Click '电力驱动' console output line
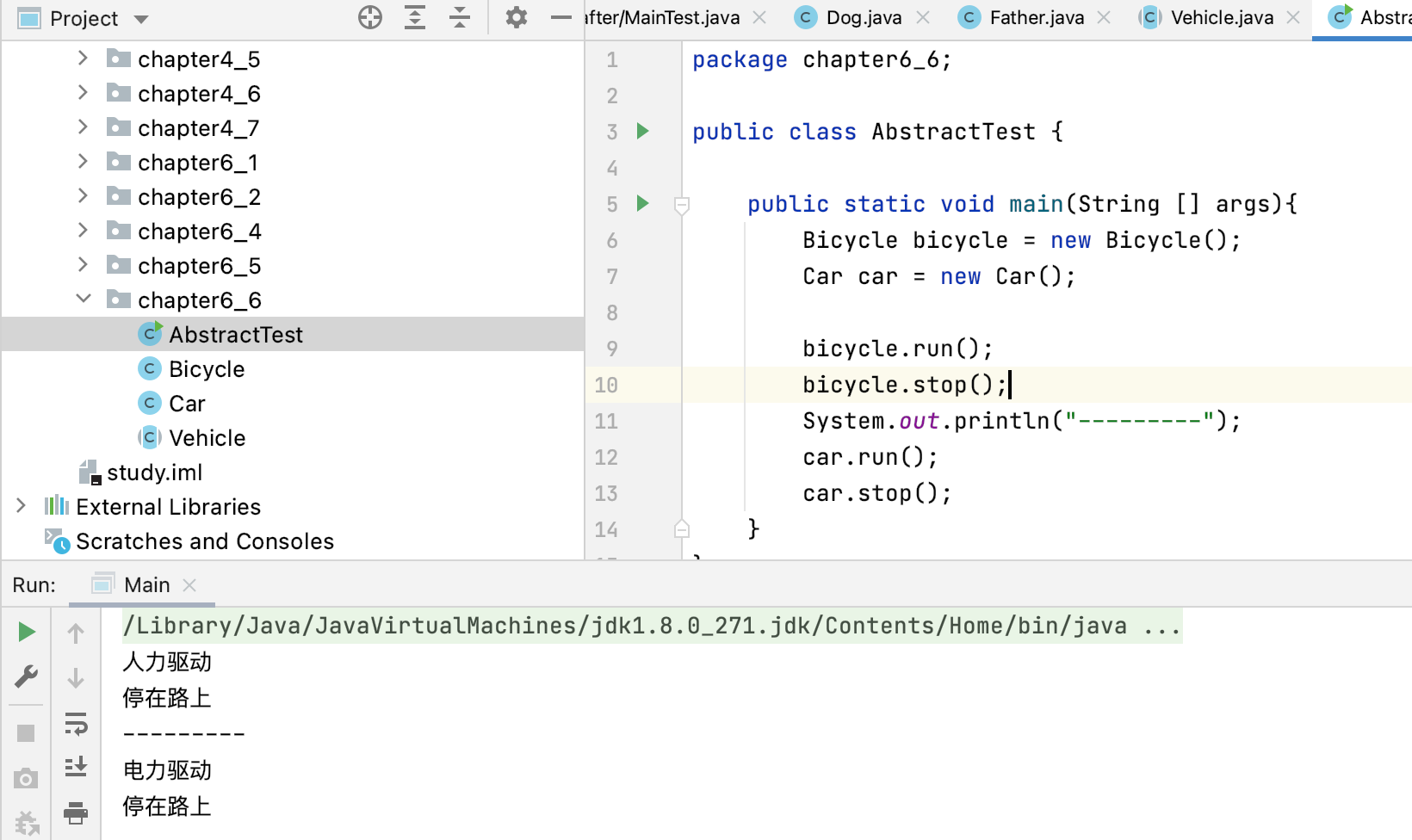The width and height of the screenshot is (1412, 840). [167, 770]
